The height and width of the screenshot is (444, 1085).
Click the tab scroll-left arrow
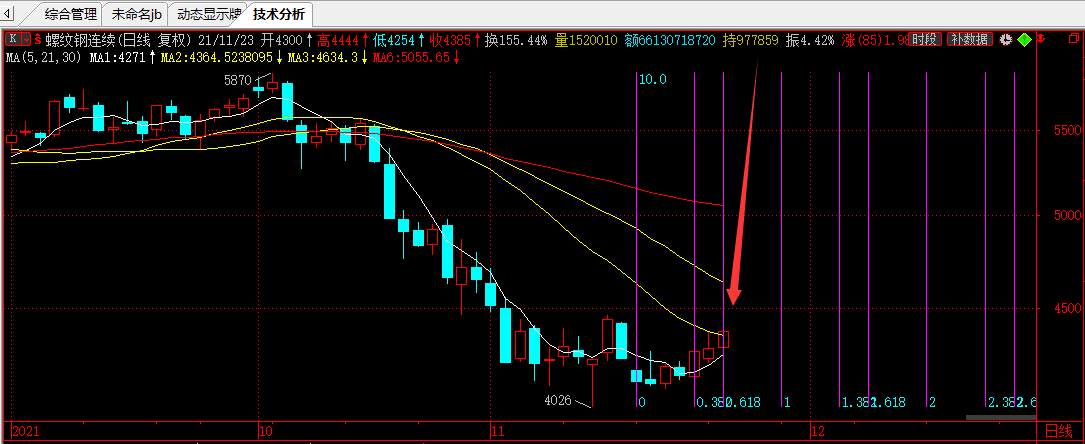(8, 12)
